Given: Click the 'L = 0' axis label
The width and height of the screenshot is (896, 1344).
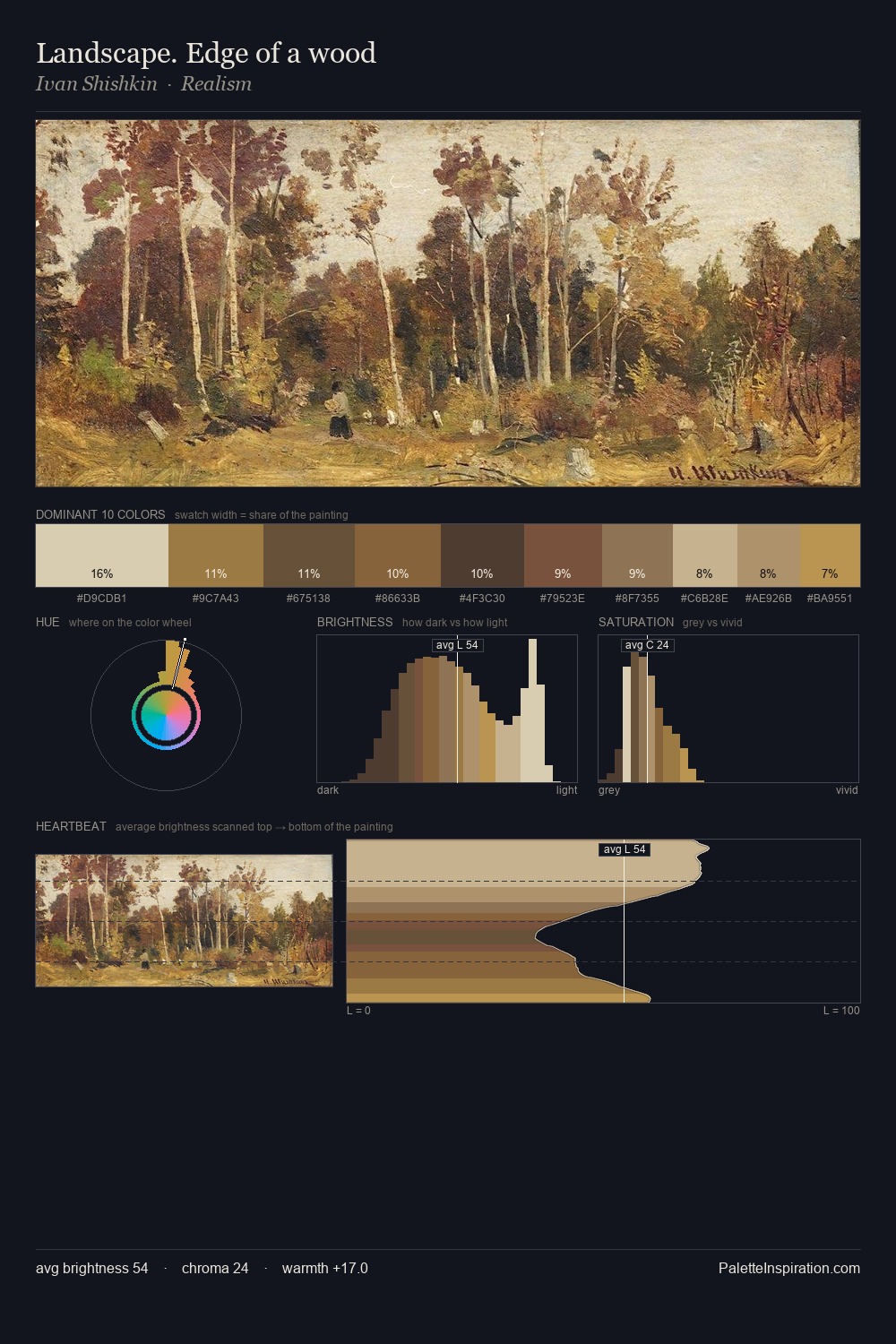Looking at the screenshot, I should [358, 1011].
